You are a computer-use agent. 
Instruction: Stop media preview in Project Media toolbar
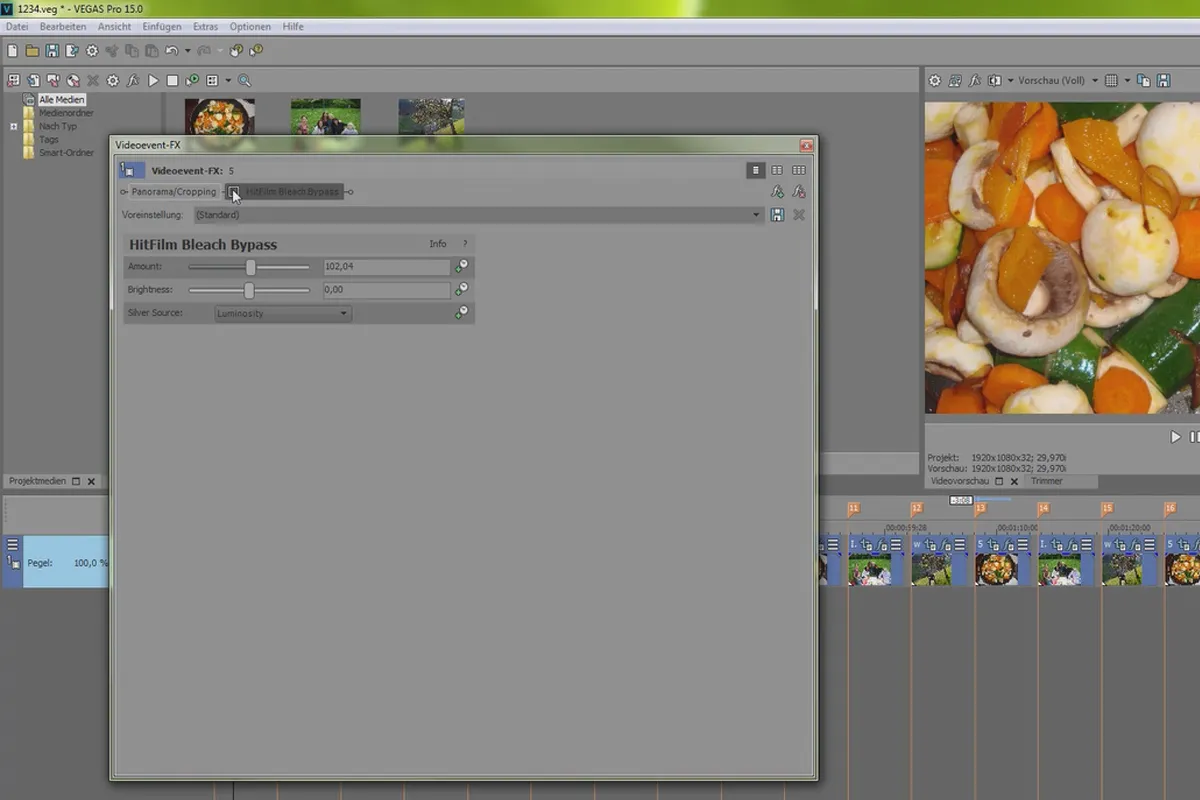[x=172, y=80]
